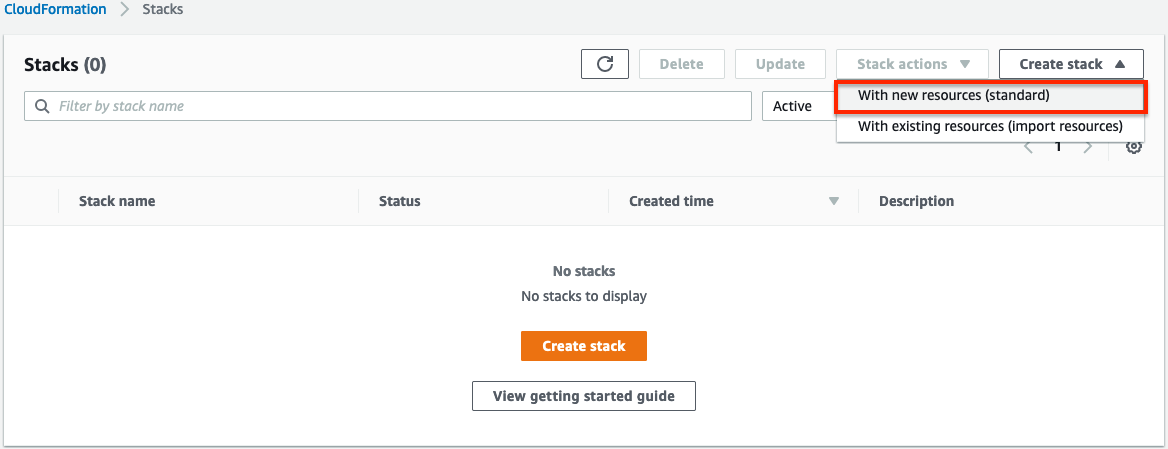This screenshot has width=1168, height=449.
Task: Open the Active status filter dropdown
Action: [x=798, y=106]
